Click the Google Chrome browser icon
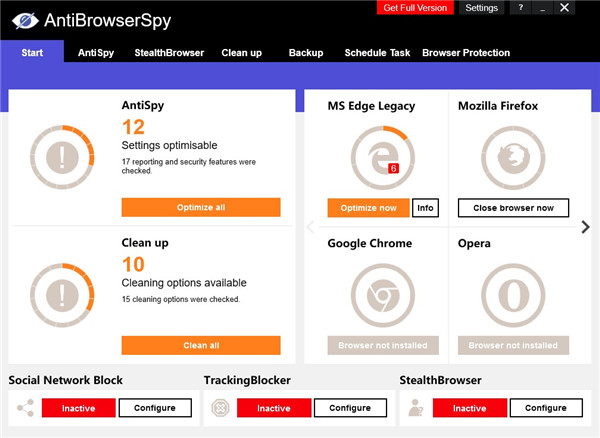 (x=383, y=295)
